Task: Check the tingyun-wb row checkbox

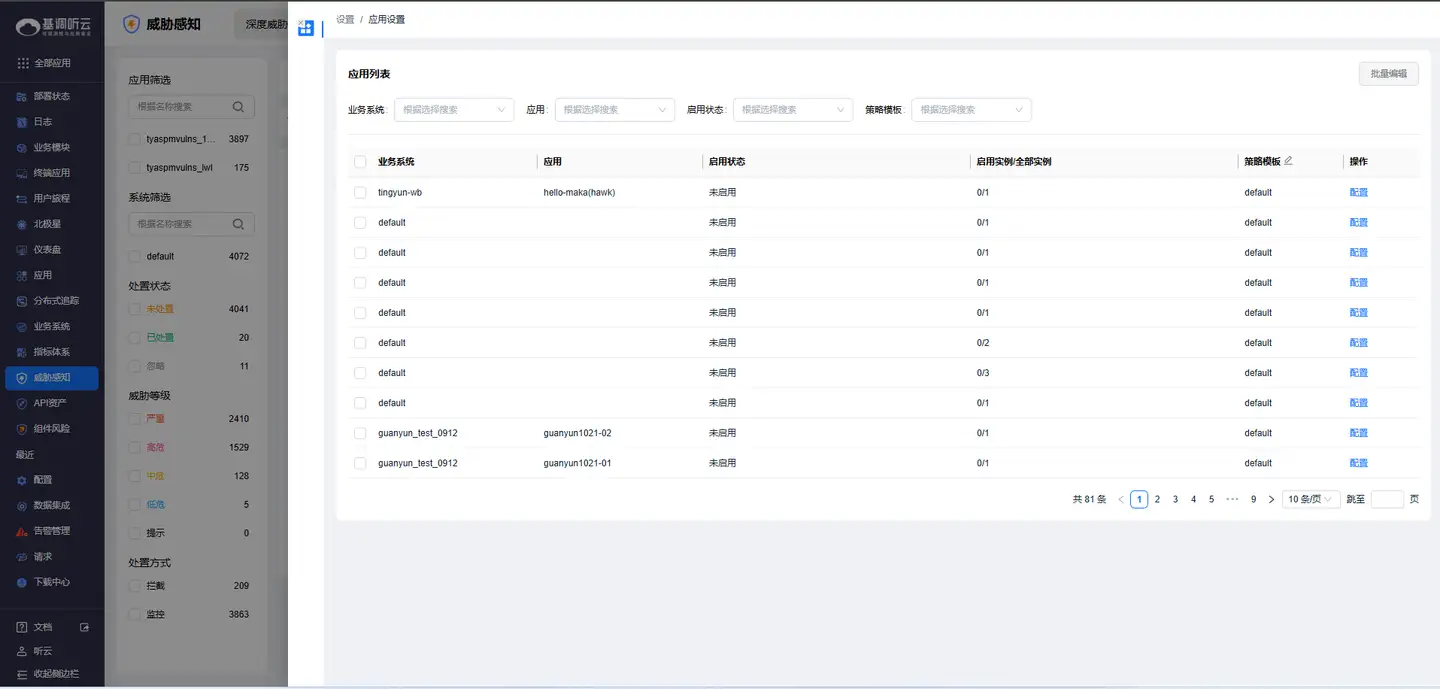Action: (360, 192)
